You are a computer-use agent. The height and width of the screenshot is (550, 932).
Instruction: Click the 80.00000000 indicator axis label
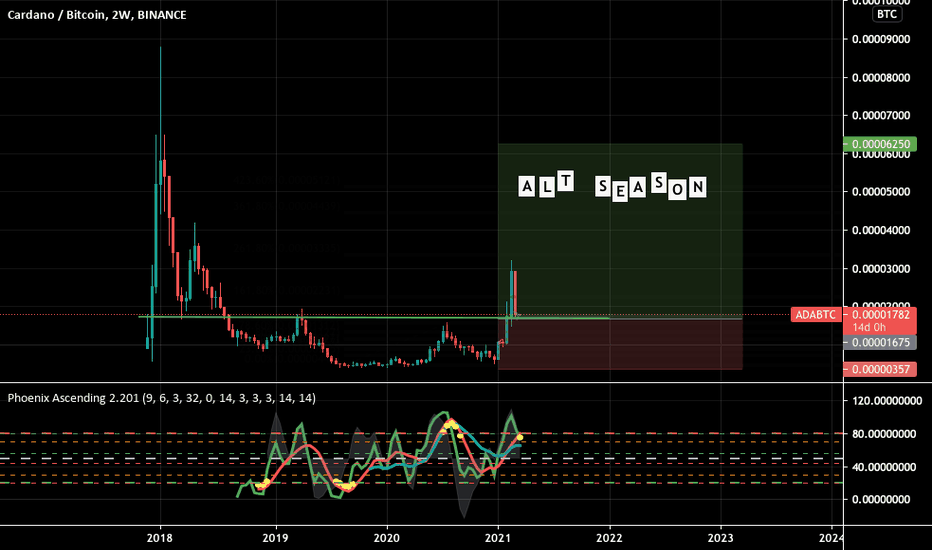(x=884, y=434)
